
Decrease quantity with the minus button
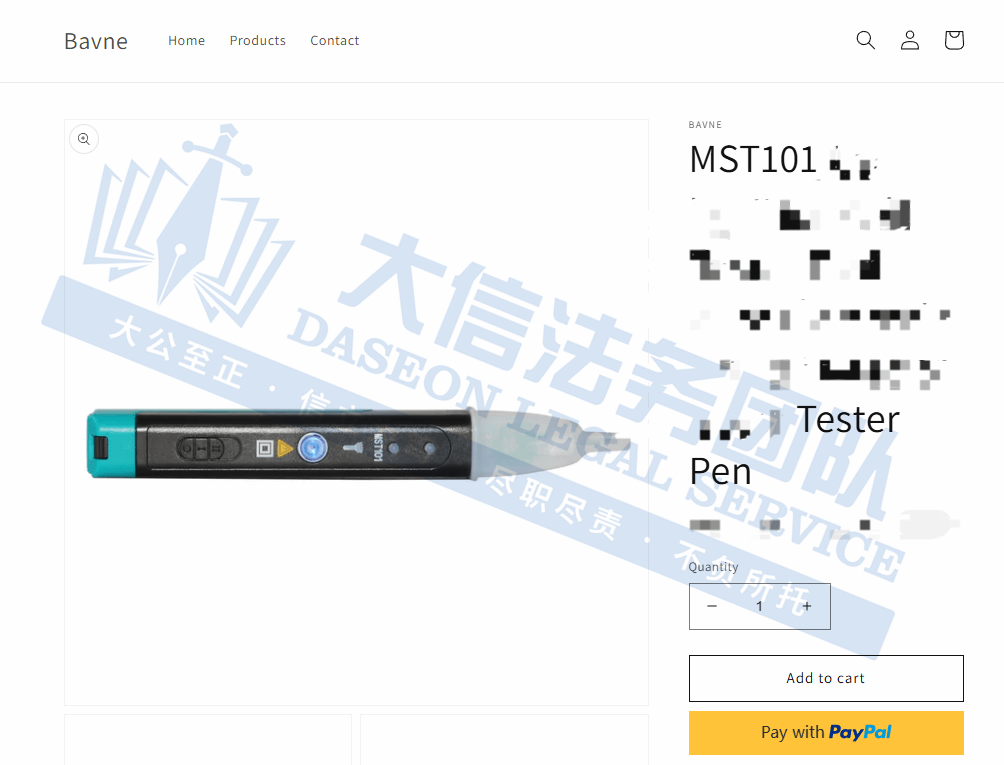pos(712,606)
